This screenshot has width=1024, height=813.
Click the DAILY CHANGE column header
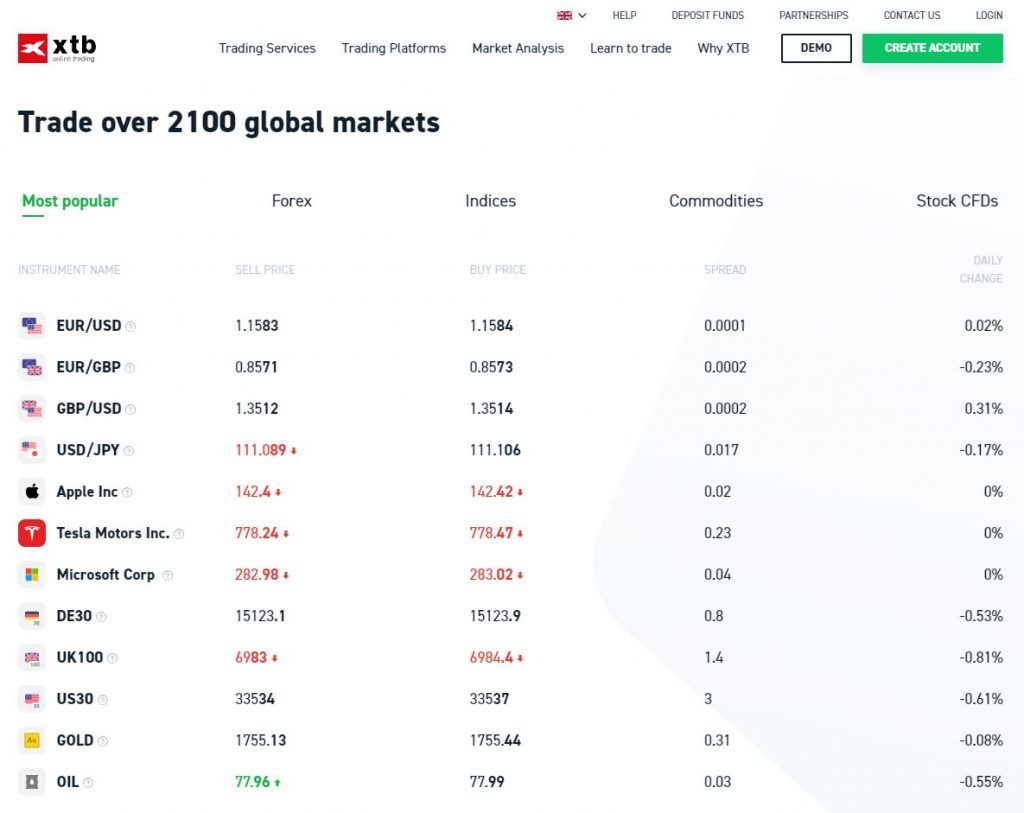[981, 269]
